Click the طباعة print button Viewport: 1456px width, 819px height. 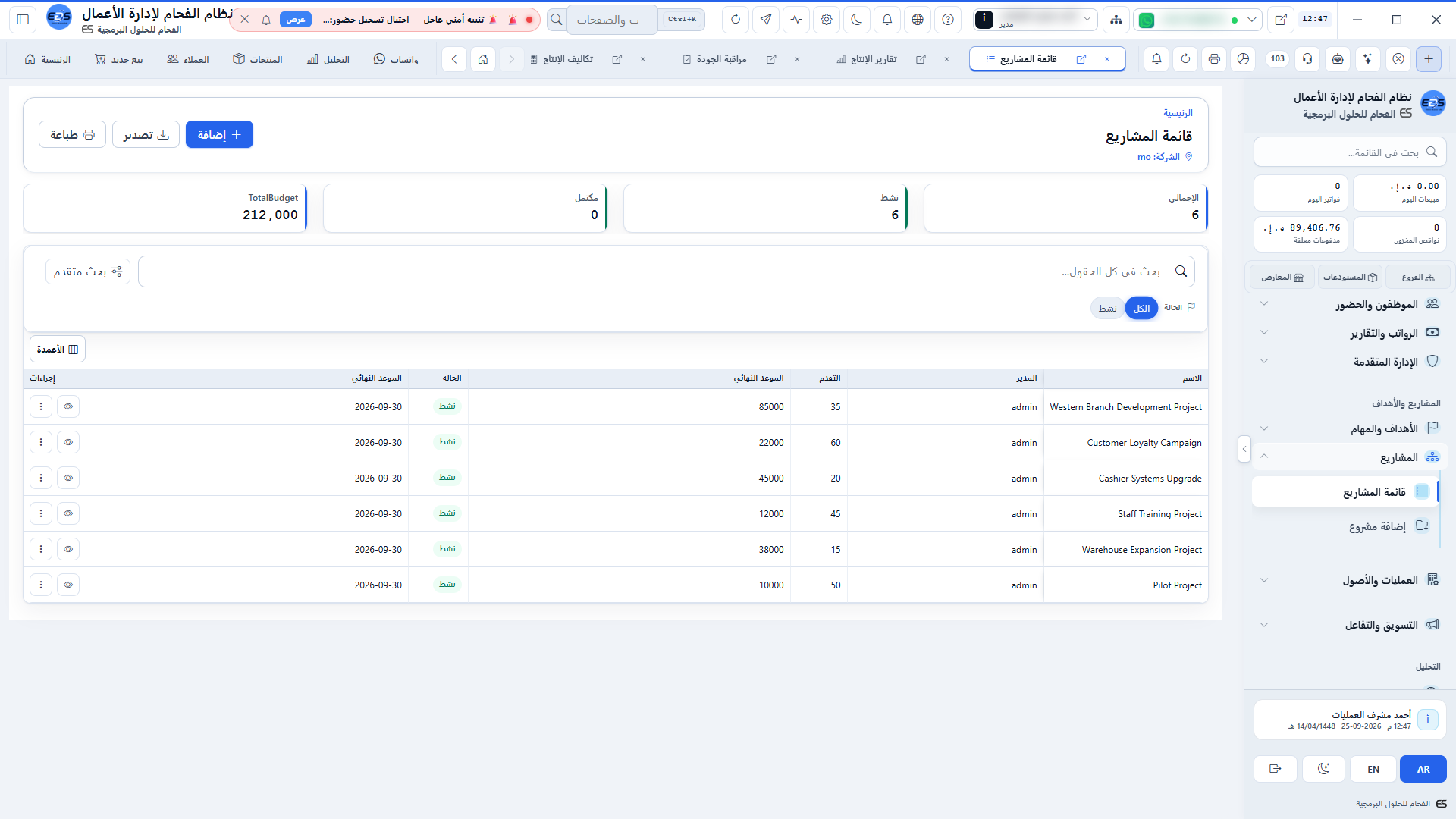coord(72,135)
